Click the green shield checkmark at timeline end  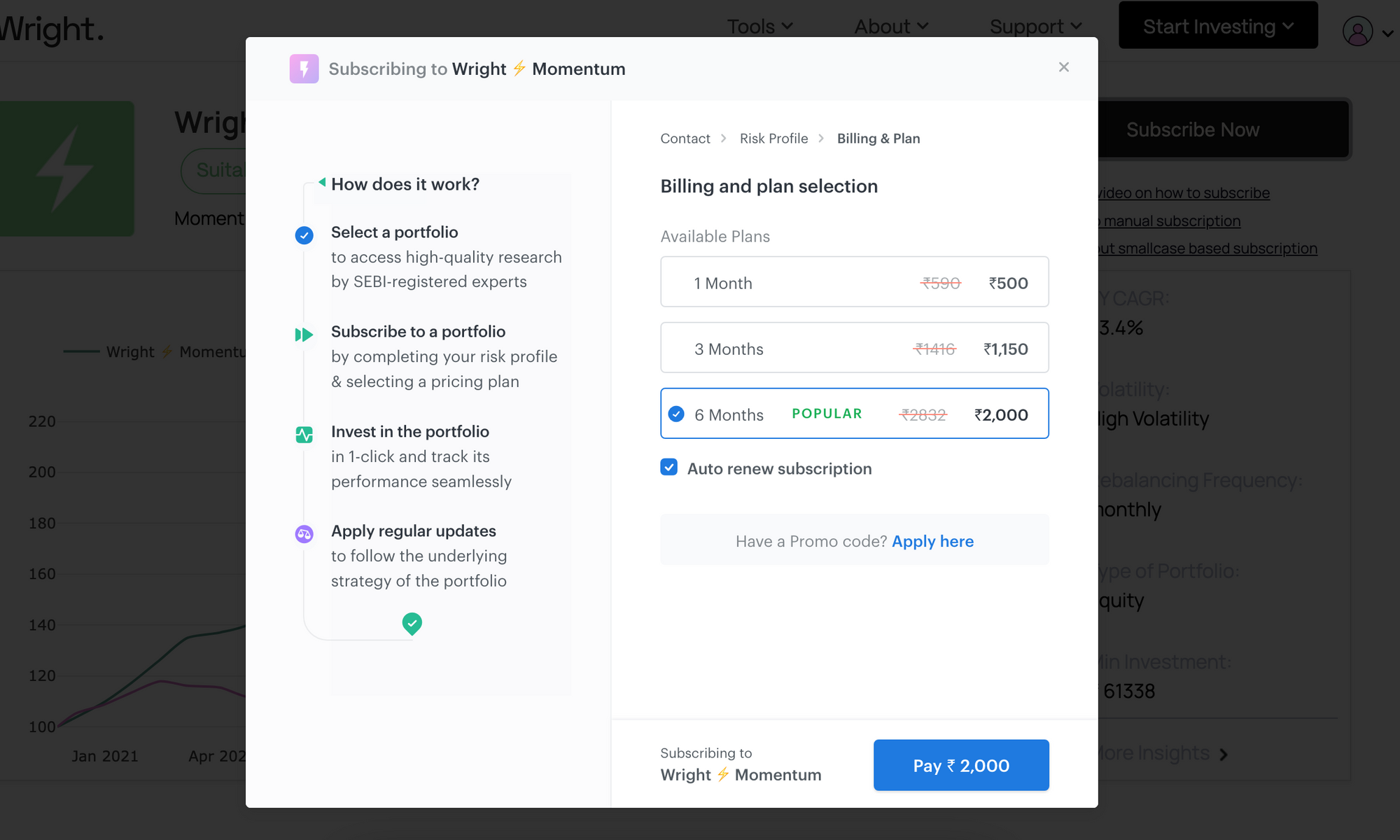(412, 623)
